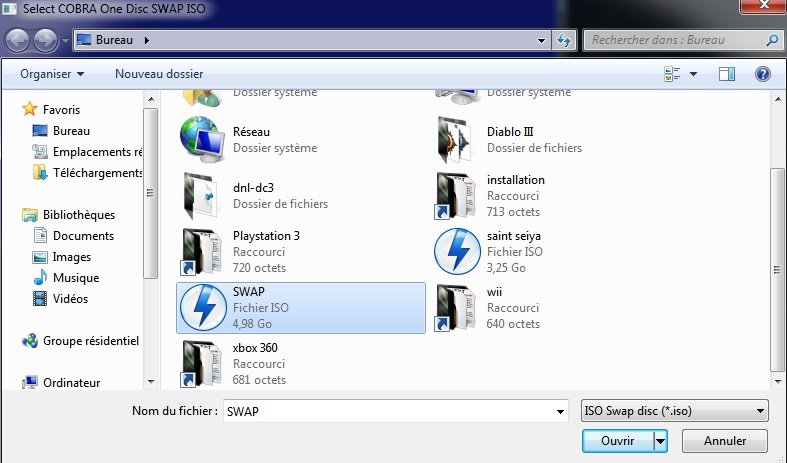Open the Diablo III folder icon

[457, 139]
